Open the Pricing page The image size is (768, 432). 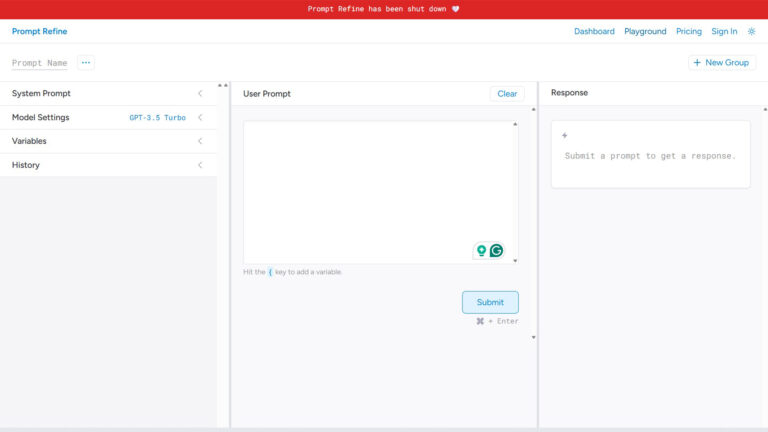(x=689, y=31)
